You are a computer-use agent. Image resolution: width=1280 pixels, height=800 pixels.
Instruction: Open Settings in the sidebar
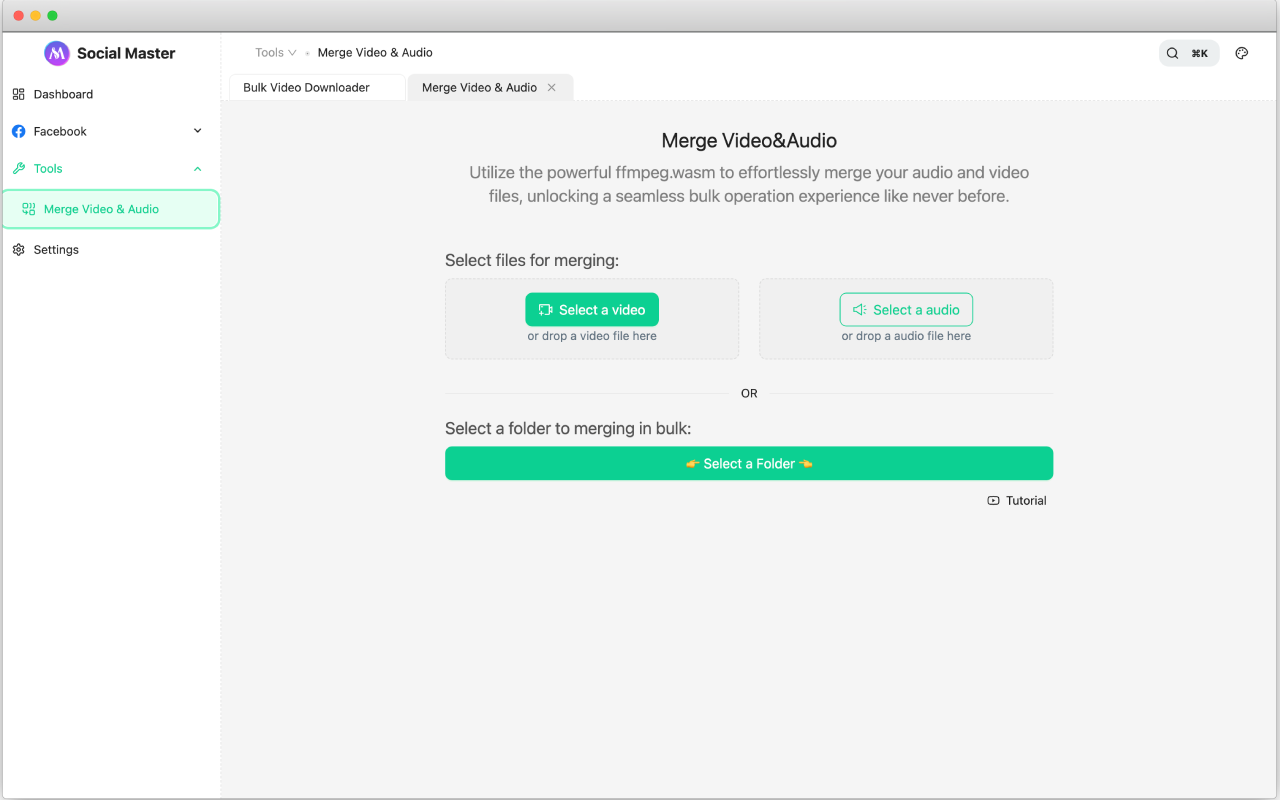(x=110, y=250)
